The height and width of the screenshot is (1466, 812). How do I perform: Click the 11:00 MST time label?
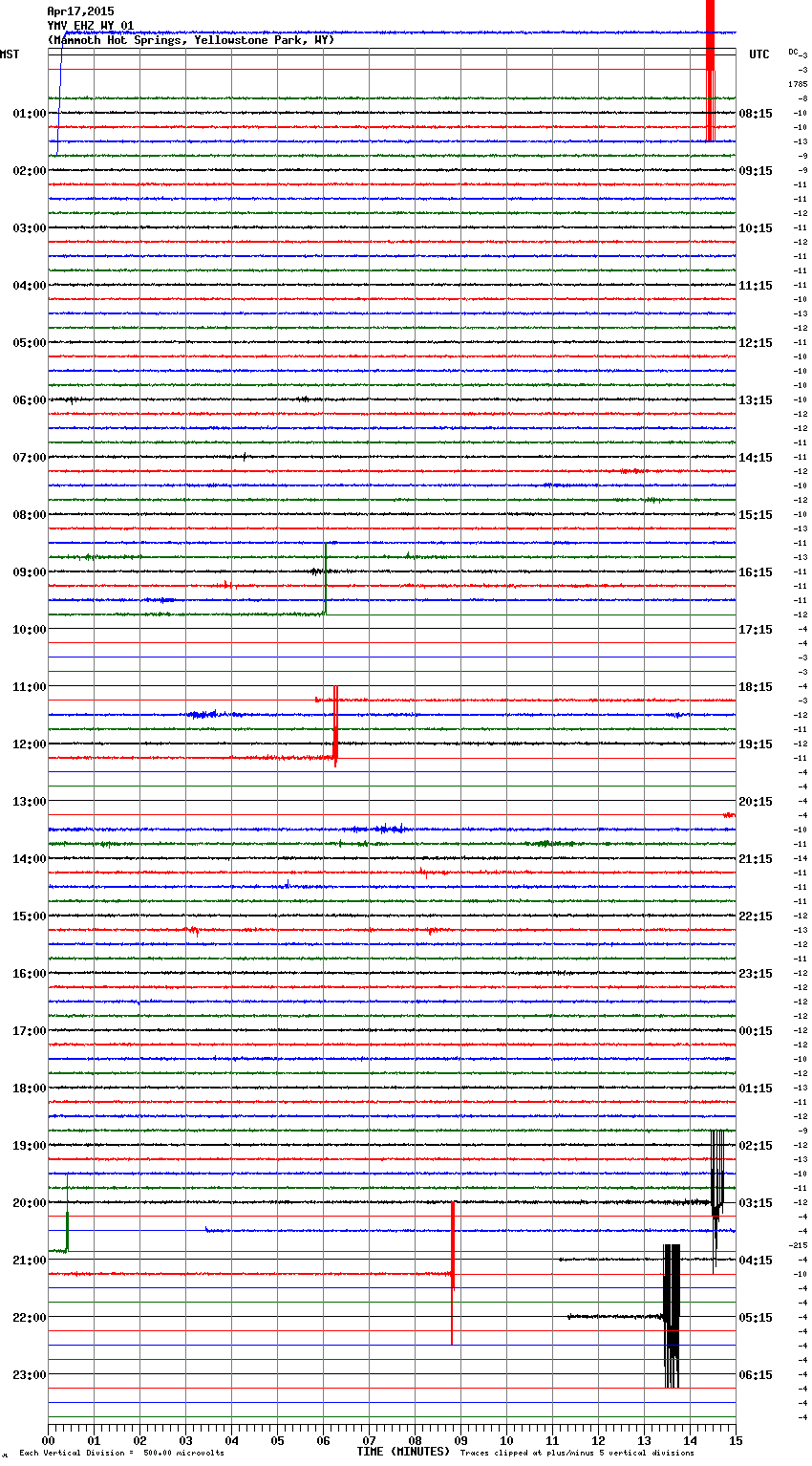[30, 686]
